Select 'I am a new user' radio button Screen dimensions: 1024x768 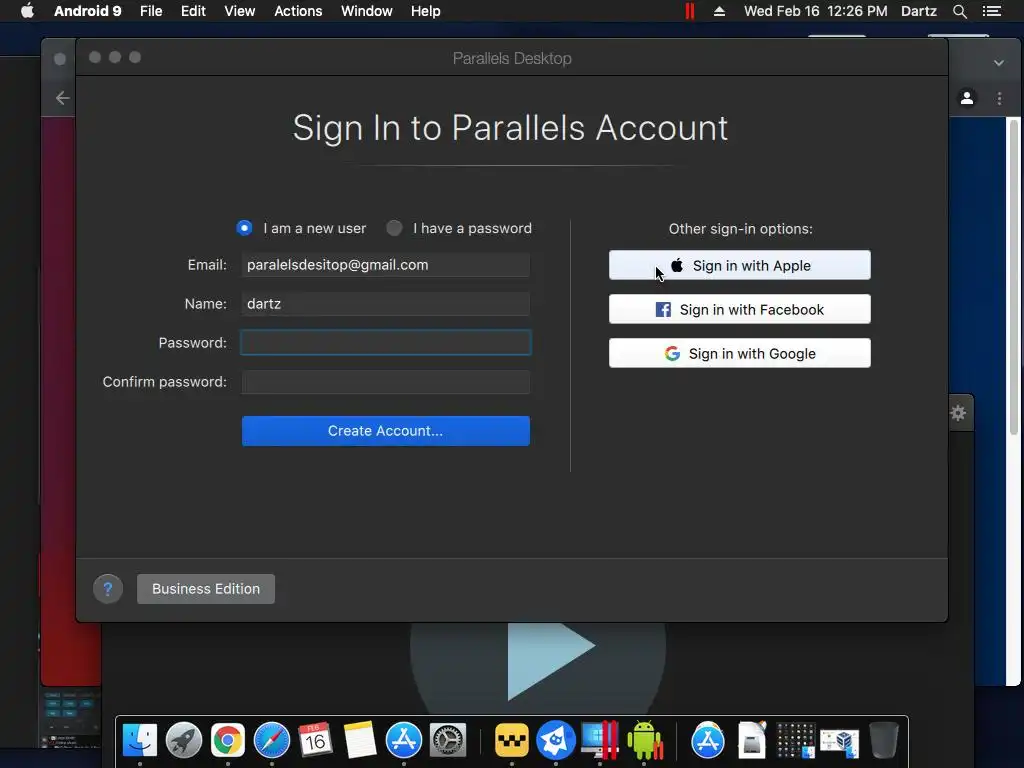(244, 228)
